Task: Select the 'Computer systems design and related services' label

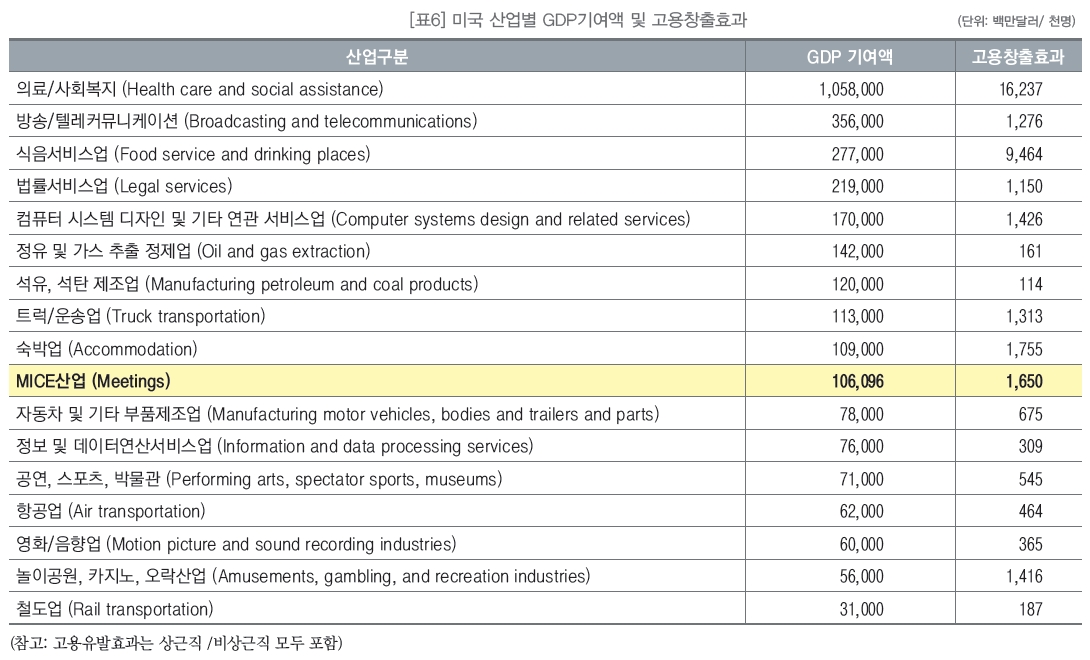Action: 353,219
